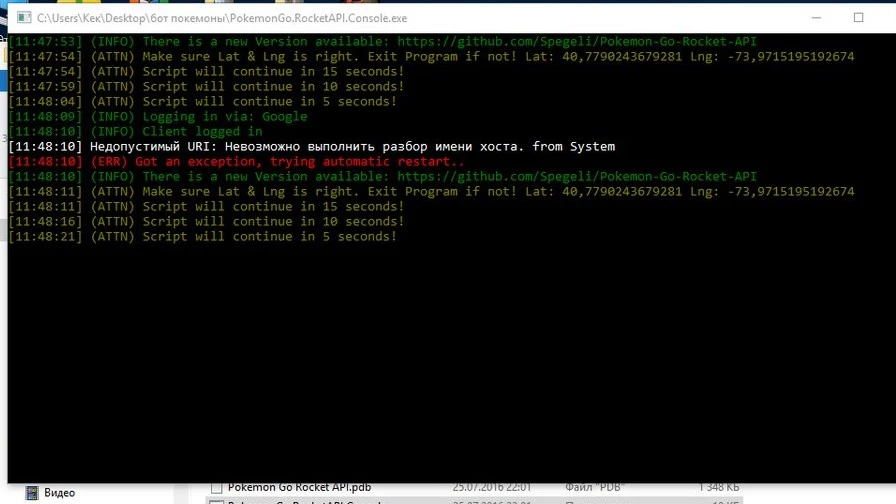Select the Pokemon Go Rocket API.pdb file in Explorer
This screenshot has height=504, width=896.
[299, 487]
